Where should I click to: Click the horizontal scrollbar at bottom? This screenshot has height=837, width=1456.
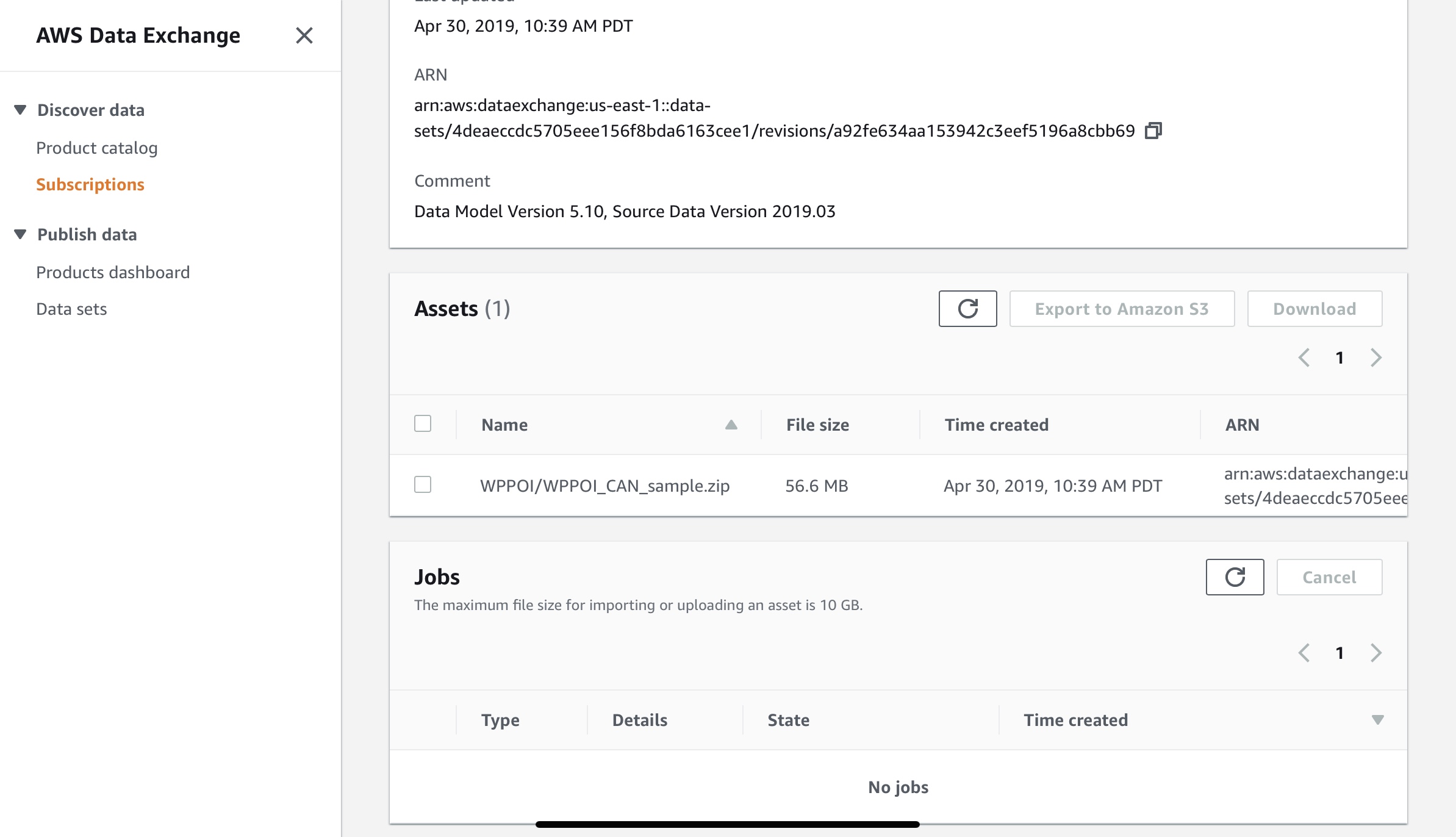(728, 824)
